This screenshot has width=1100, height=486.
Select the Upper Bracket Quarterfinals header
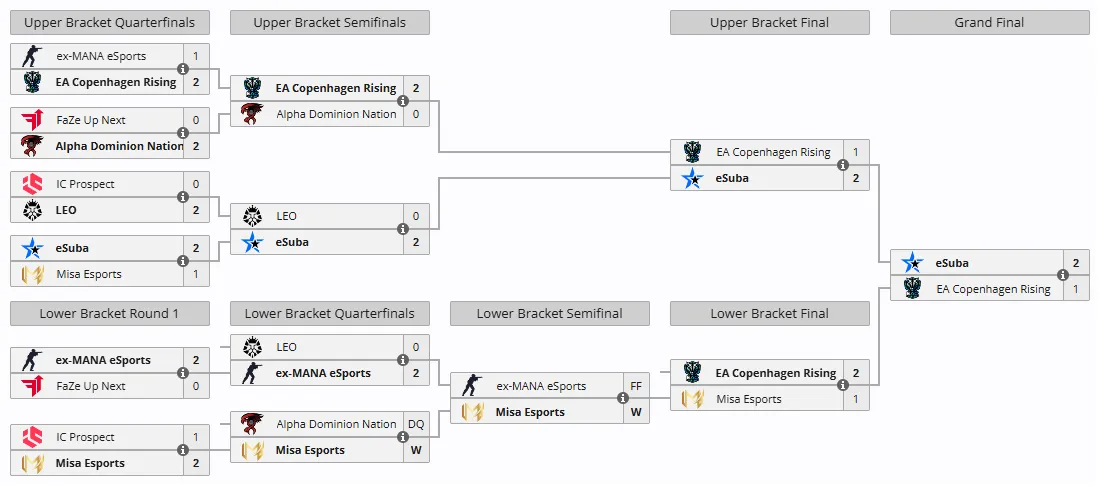click(x=109, y=22)
